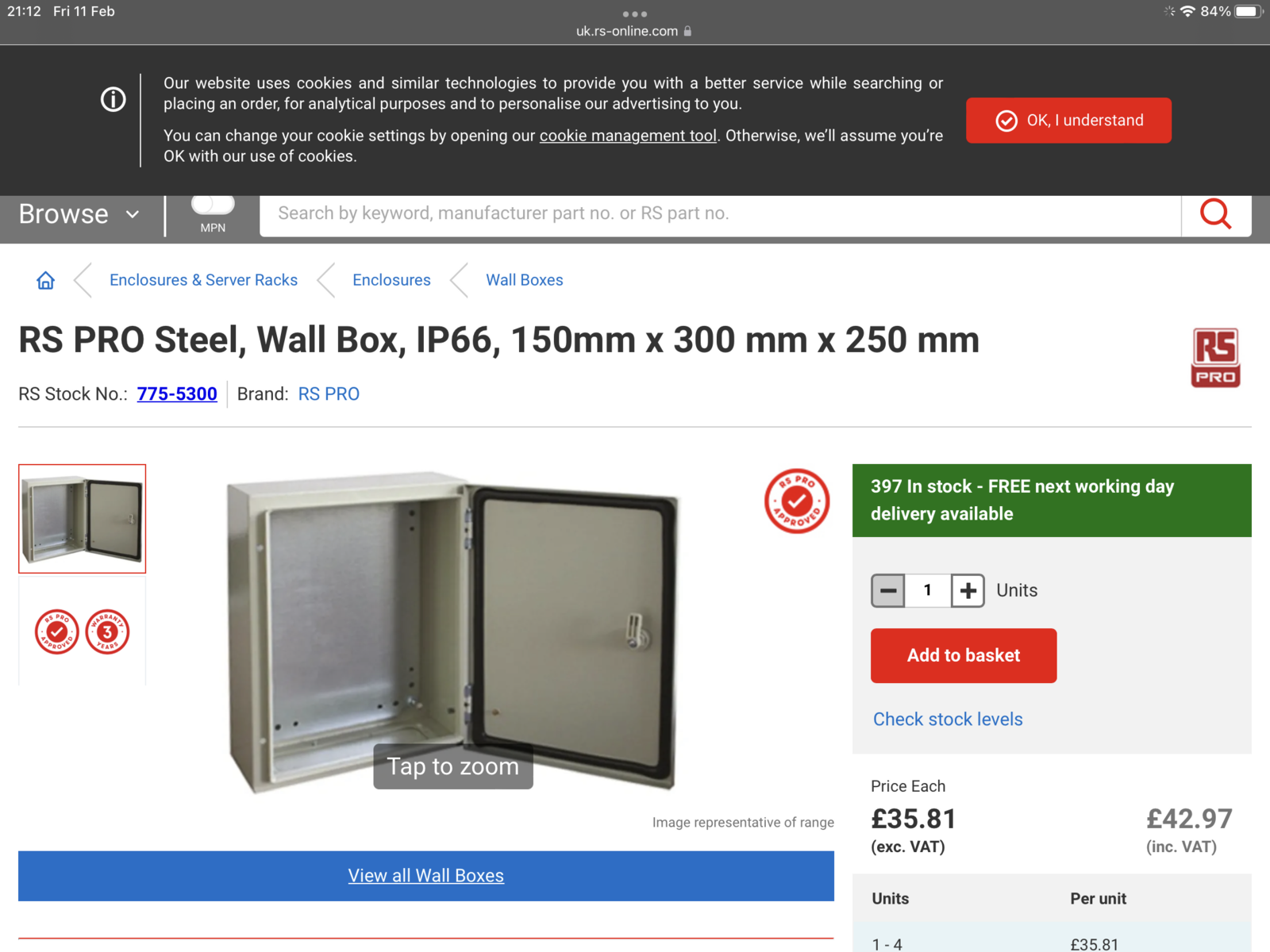The width and height of the screenshot is (1270, 952).
Task: Toggle the MPN search switch
Action: pos(213,205)
